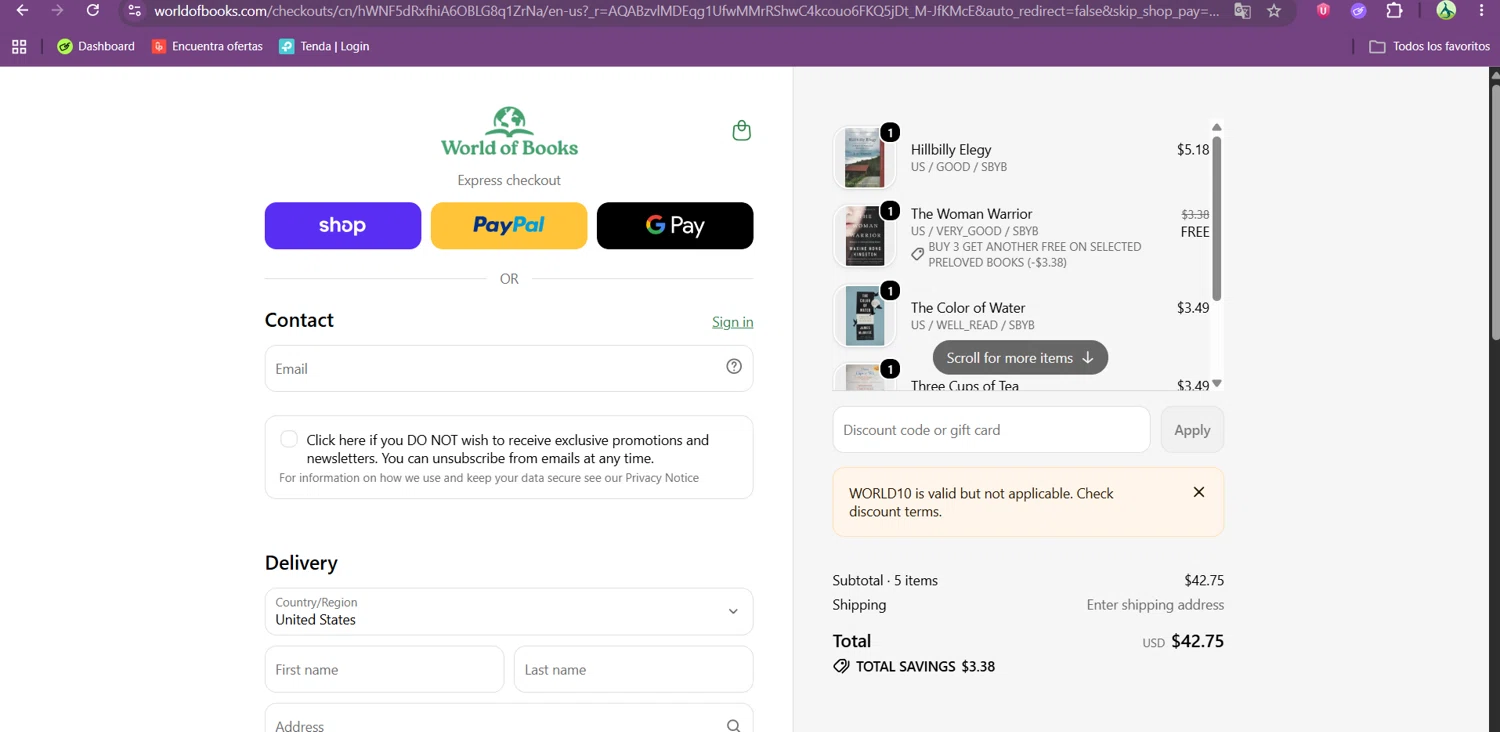Click the browser forward arrow
The width and height of the screenshot is (1500, 732).
57,11
